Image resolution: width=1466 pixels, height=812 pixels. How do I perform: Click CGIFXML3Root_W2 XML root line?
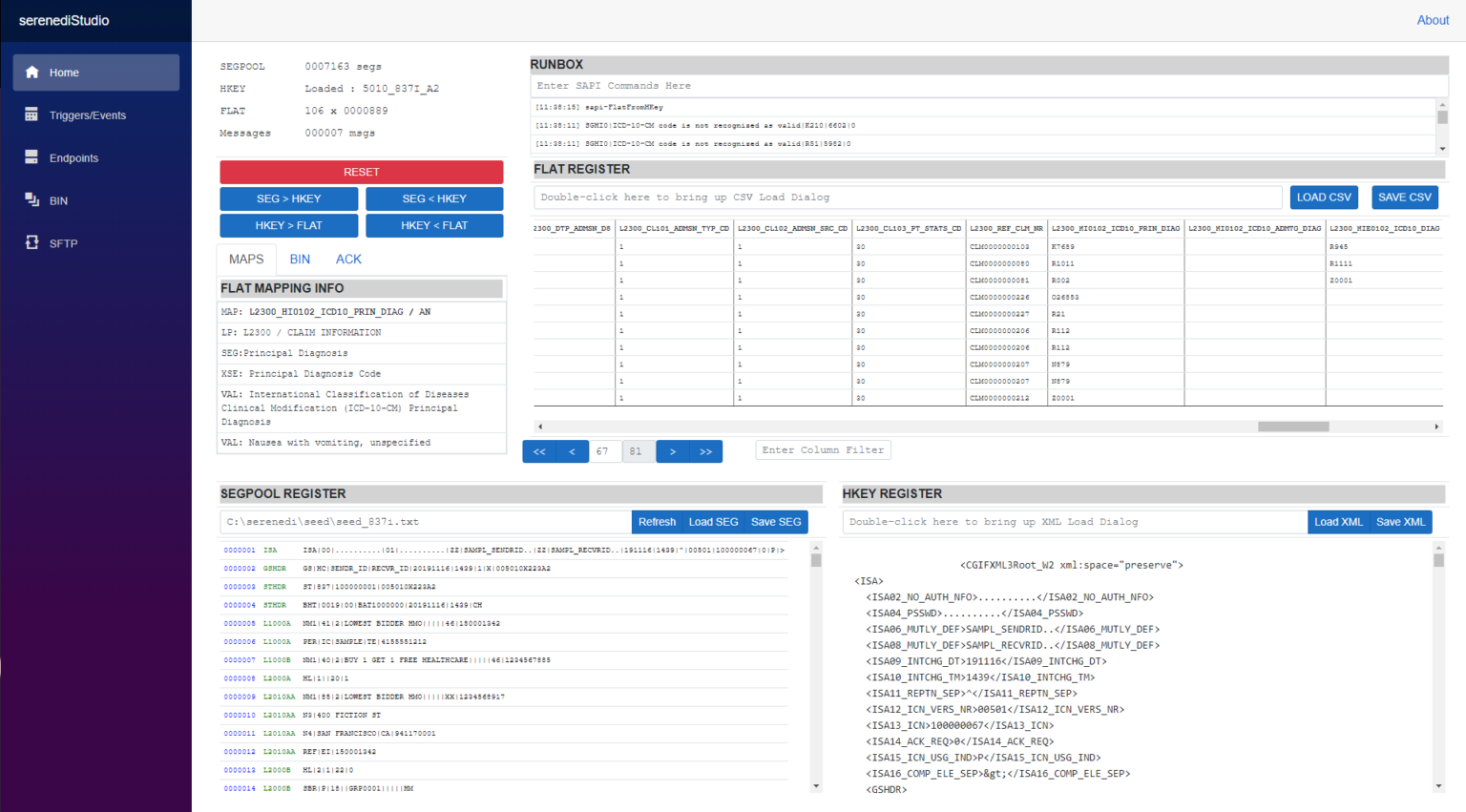coord(1071,565)
